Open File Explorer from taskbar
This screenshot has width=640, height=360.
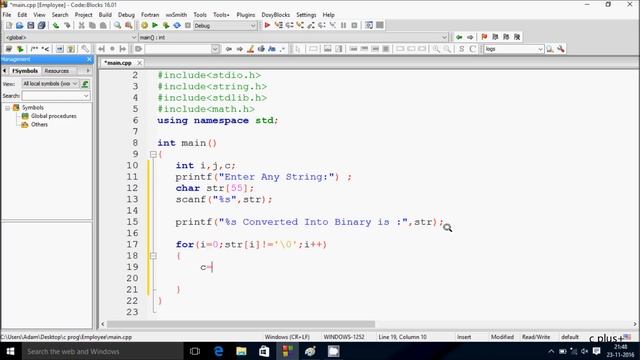242,351
